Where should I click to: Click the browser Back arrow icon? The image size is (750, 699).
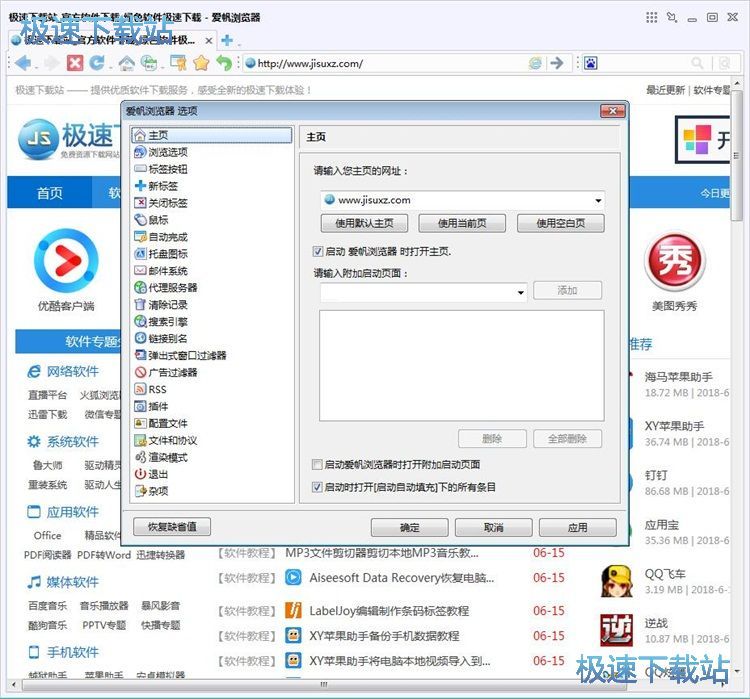pos(23,63)
